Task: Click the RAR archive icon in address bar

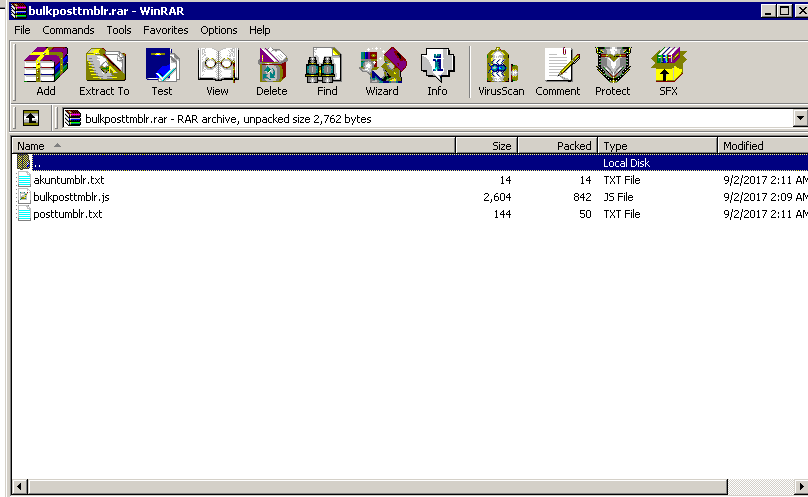Action: [x=73, y=119]
